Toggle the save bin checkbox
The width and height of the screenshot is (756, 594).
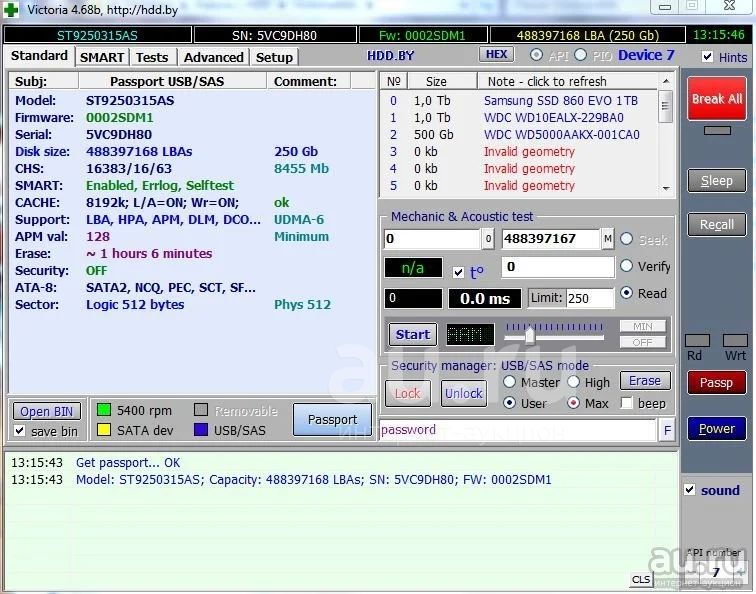[x=20, y=430]
